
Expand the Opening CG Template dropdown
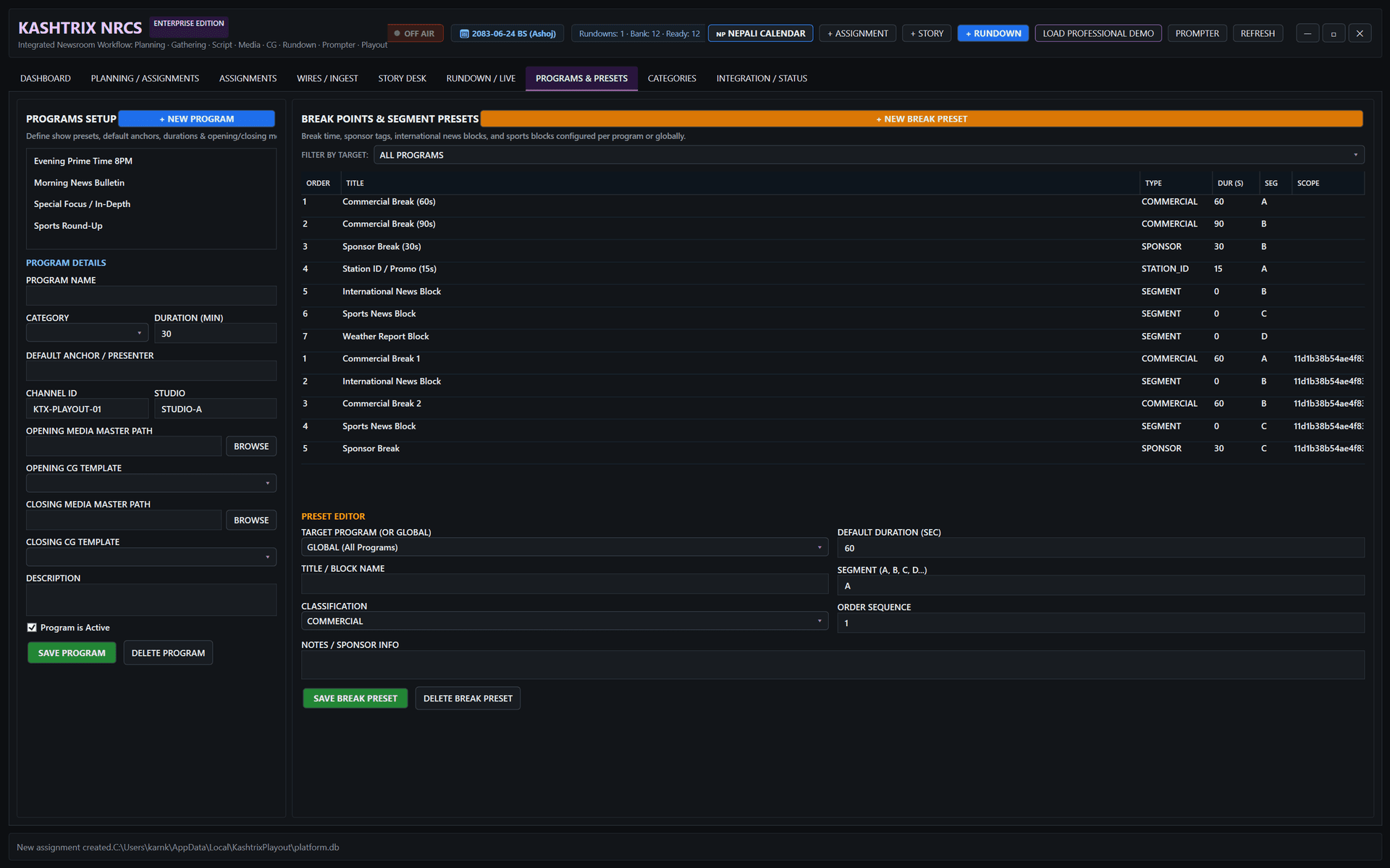click(x=151, y=483)
